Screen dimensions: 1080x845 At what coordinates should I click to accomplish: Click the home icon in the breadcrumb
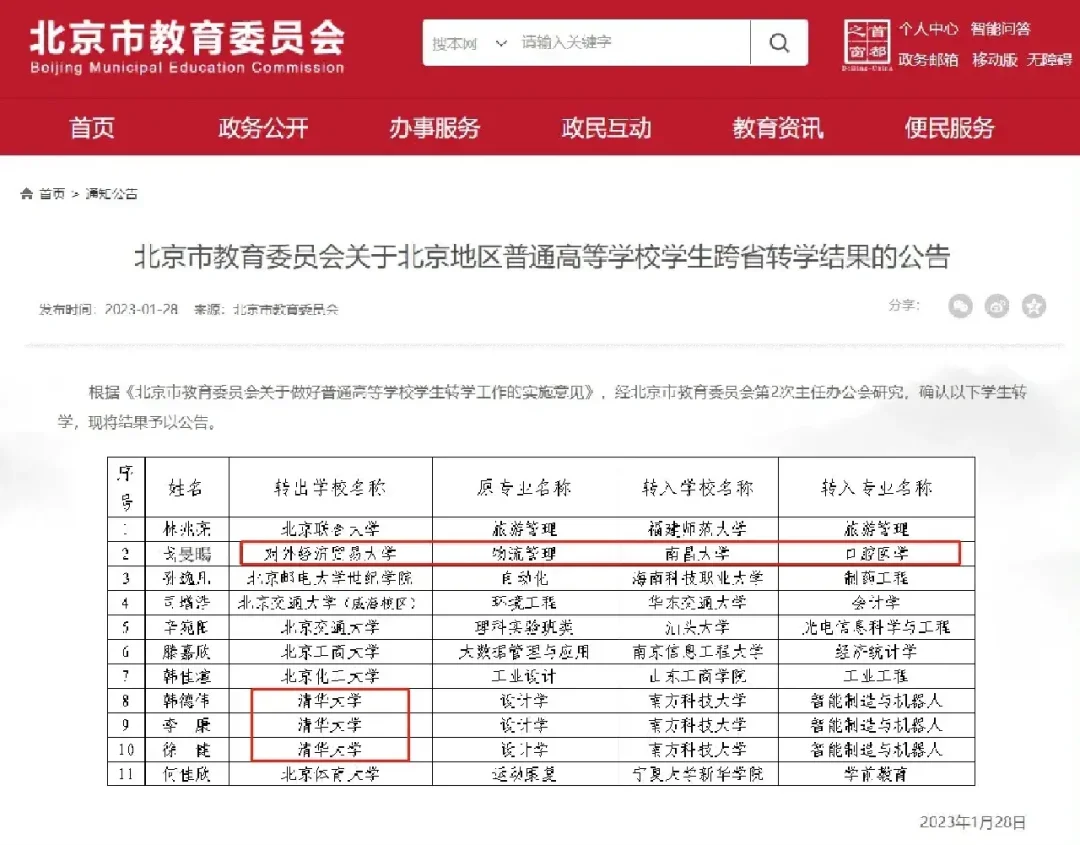pyautogui.click(x=25, y=193)
